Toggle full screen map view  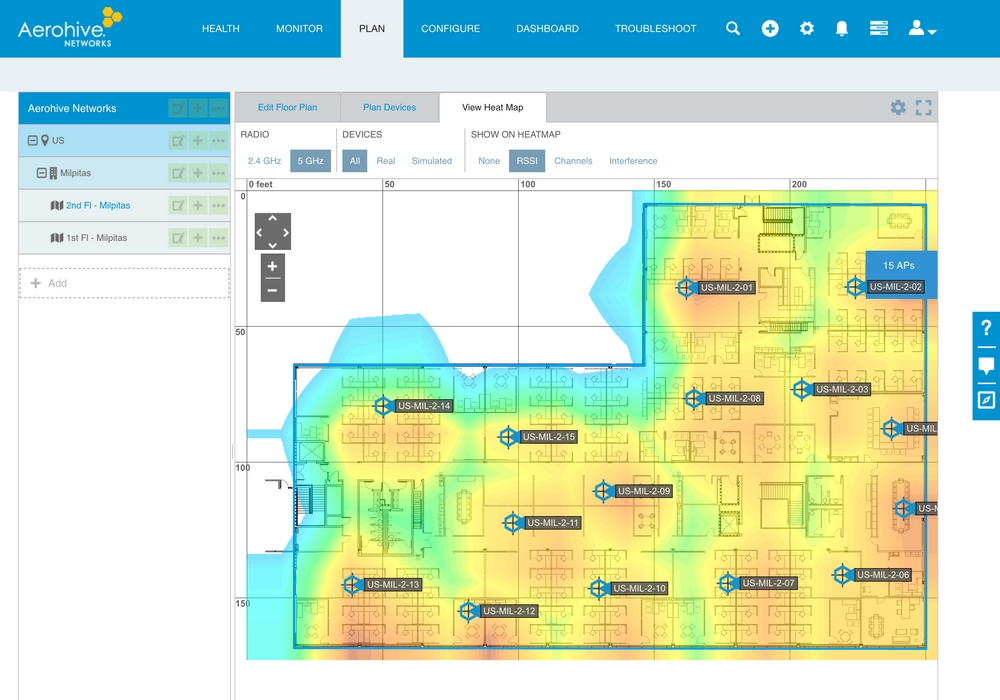tap(923, 108)
